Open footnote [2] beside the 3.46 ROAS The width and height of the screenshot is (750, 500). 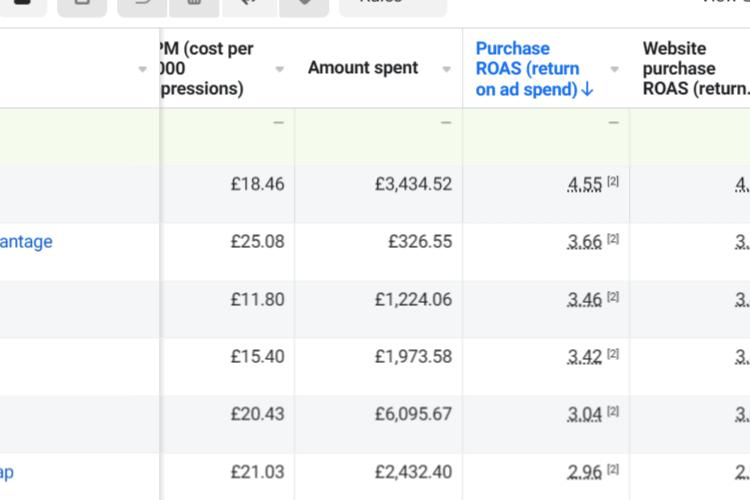(x=613, y=297)
